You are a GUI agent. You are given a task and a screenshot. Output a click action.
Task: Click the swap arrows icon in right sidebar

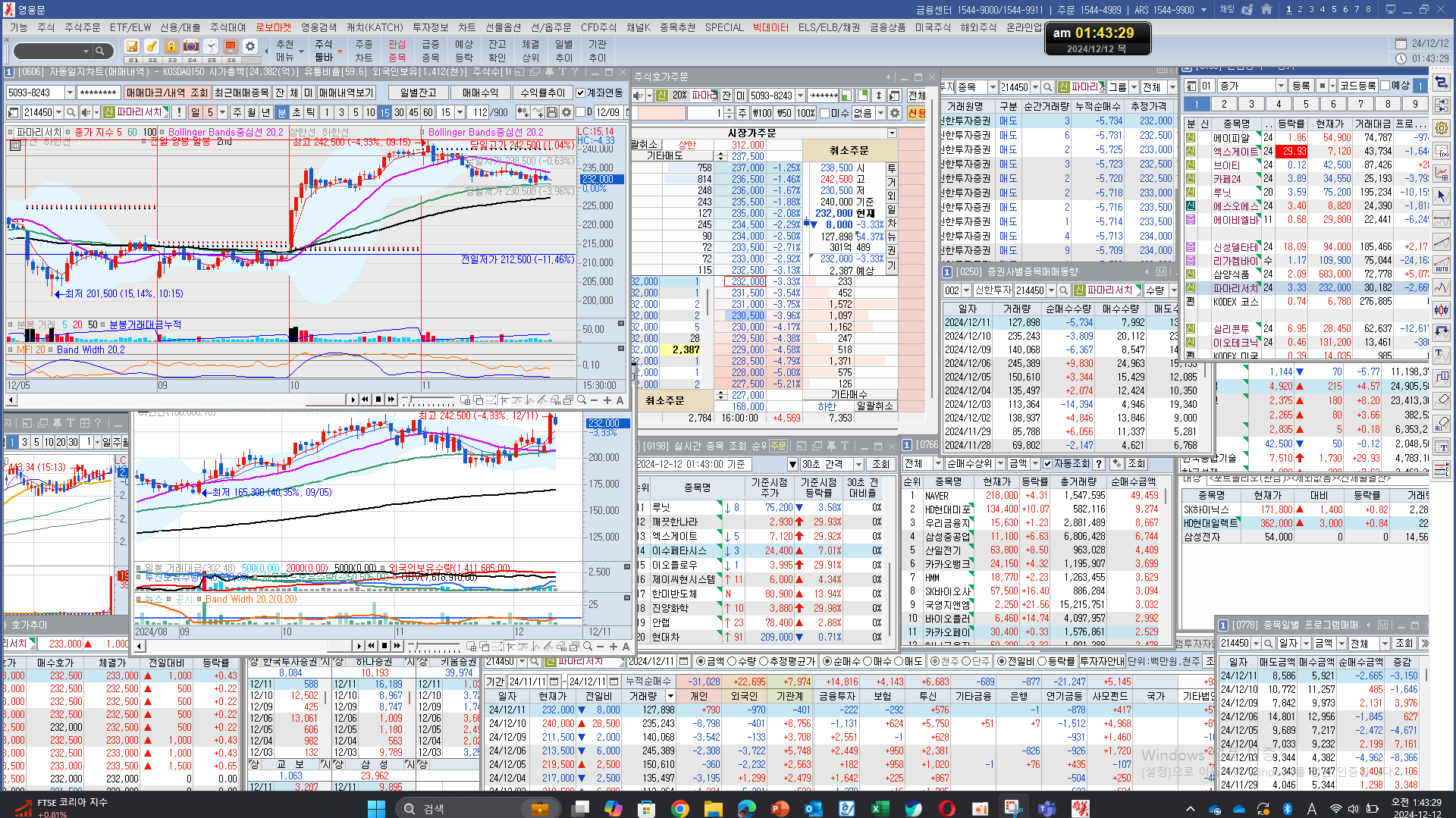[1442, 83]
